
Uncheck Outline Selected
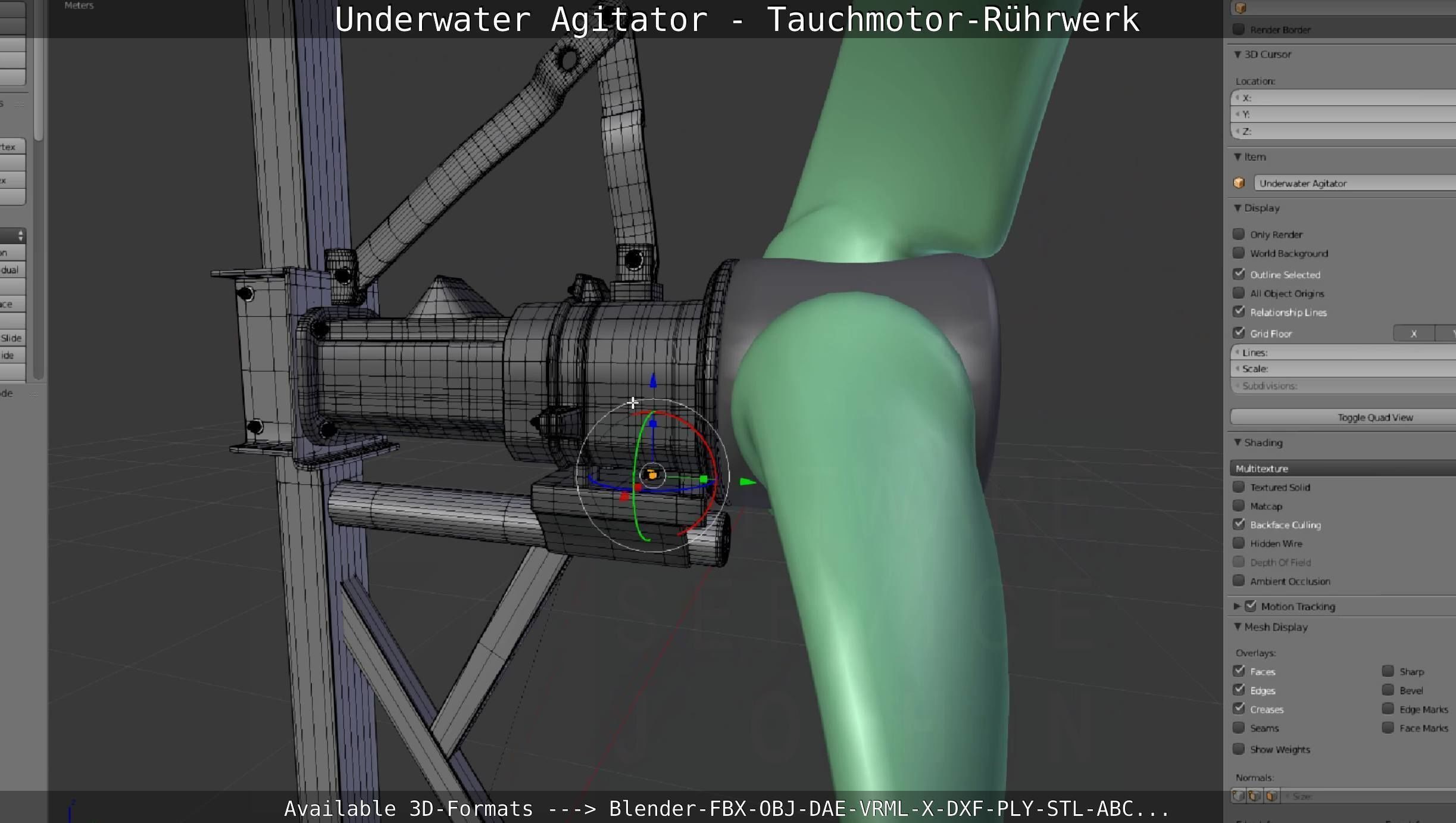pyautogui.click(x=1239, y=274)
